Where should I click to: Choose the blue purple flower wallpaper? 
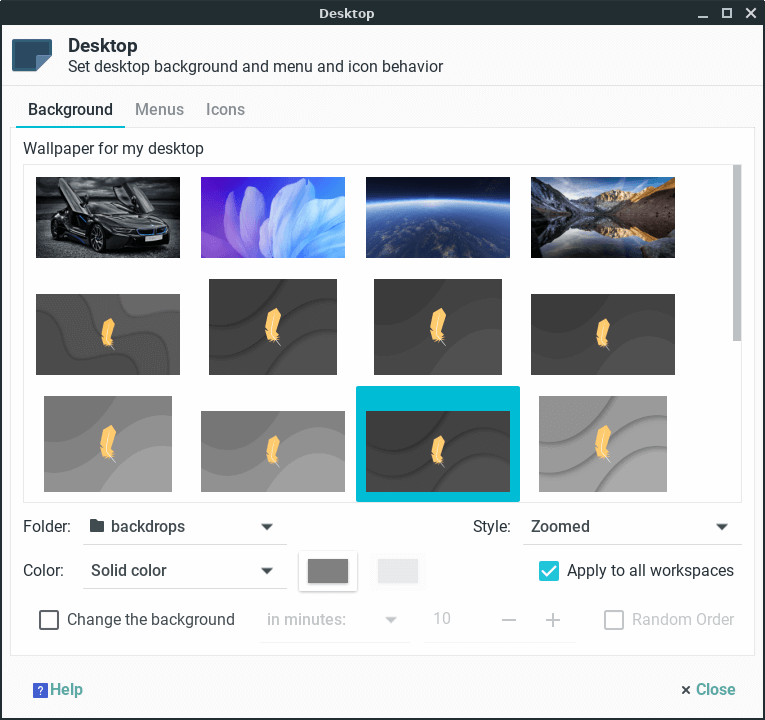click(273, 217)
